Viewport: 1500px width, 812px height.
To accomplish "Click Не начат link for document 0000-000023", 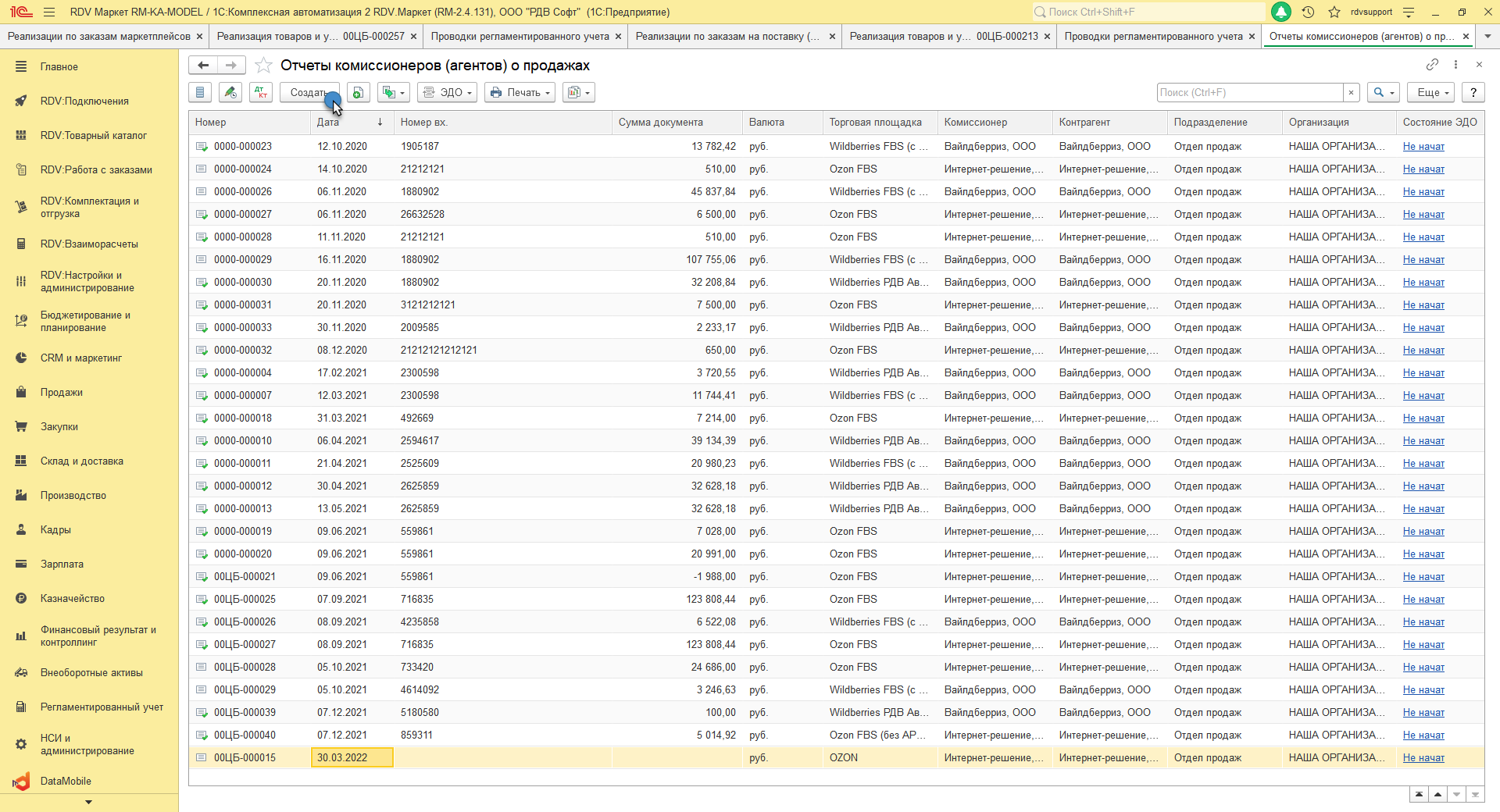I will 1423,146.
